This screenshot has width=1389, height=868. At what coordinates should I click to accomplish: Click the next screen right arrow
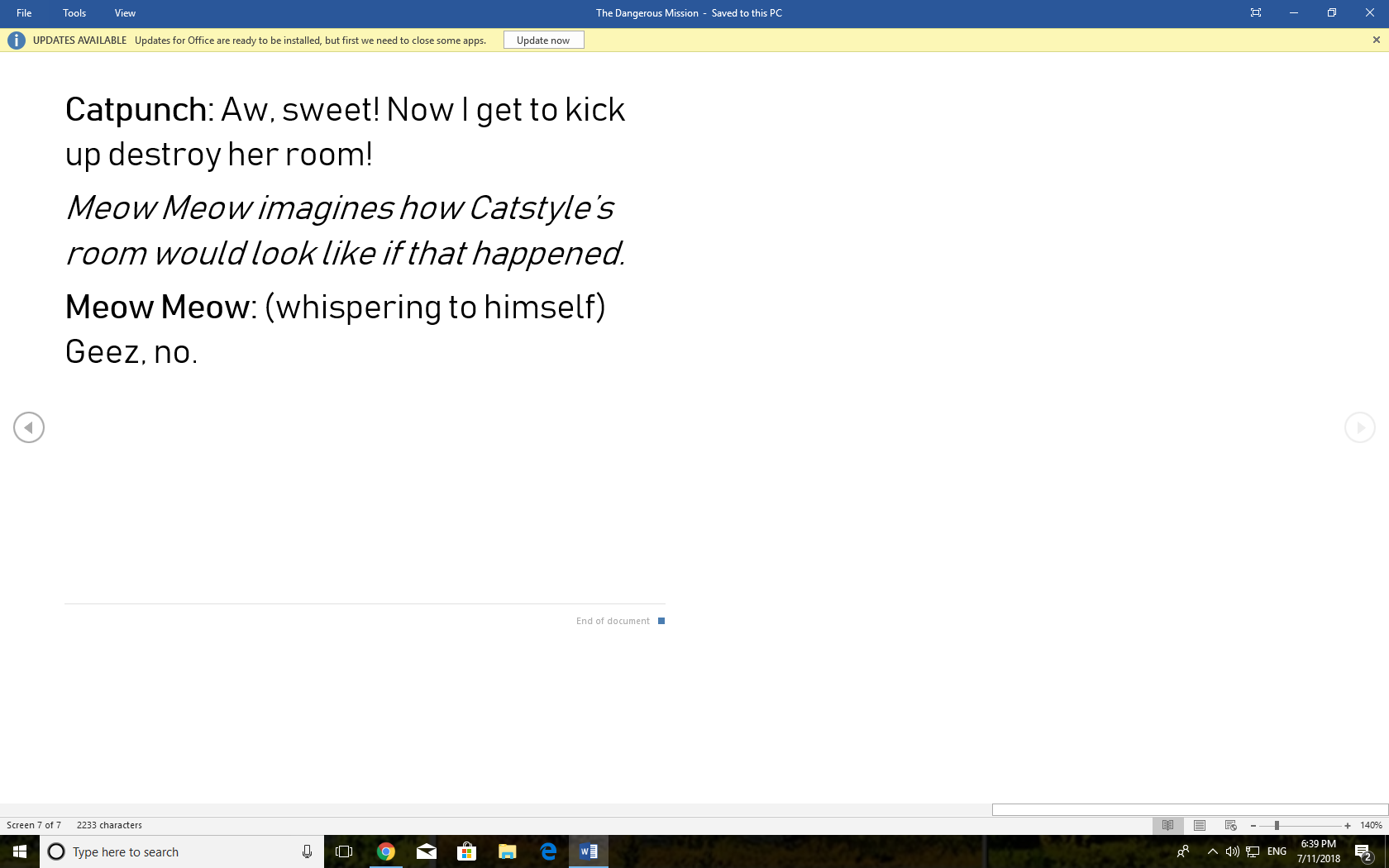[1360, 427]
